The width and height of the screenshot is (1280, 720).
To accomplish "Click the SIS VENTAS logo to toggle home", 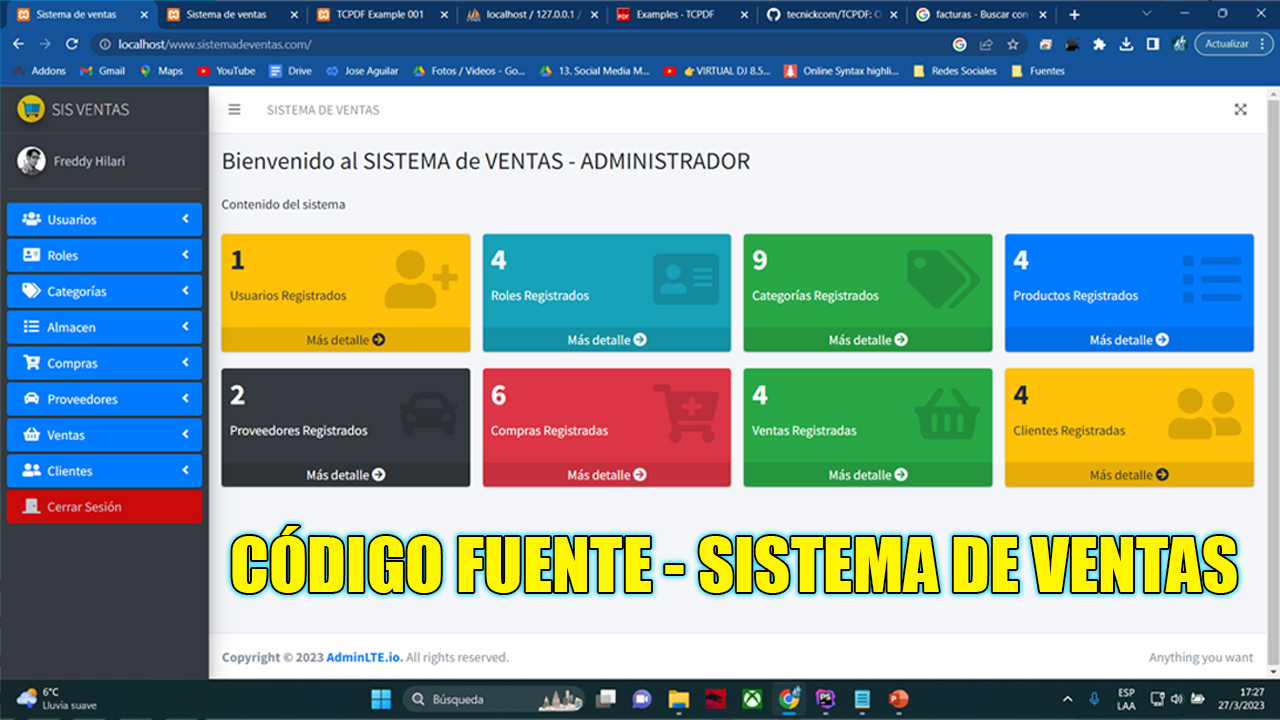I will click(x=70, y=110).
